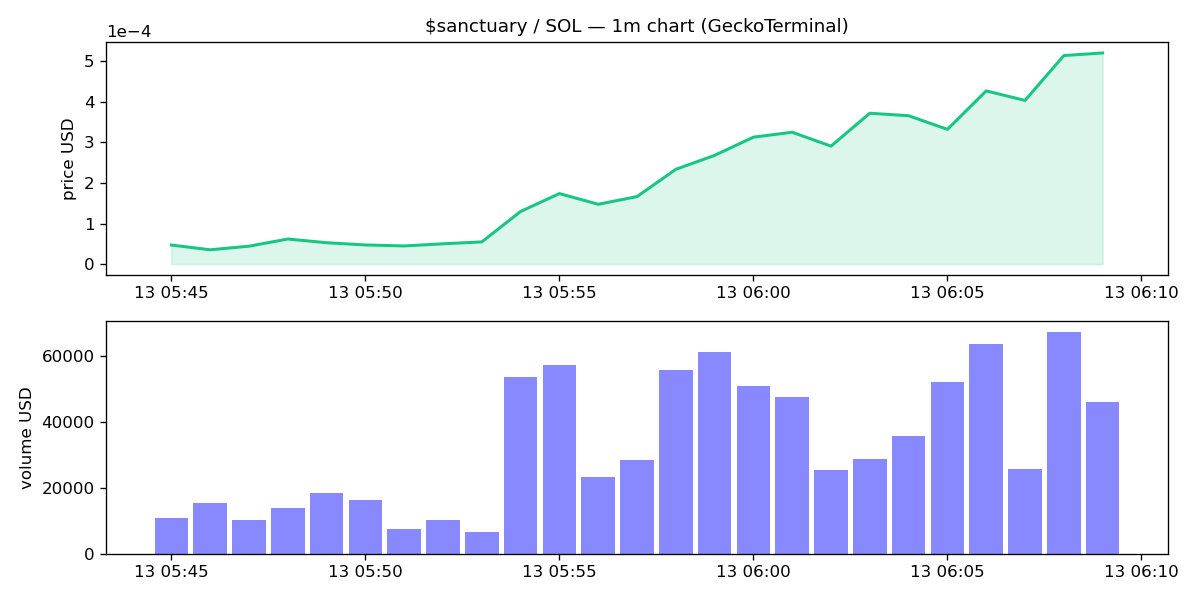Click the tallest volume bar in the chart
The image size is (1200, 600).
(1064, 443)
